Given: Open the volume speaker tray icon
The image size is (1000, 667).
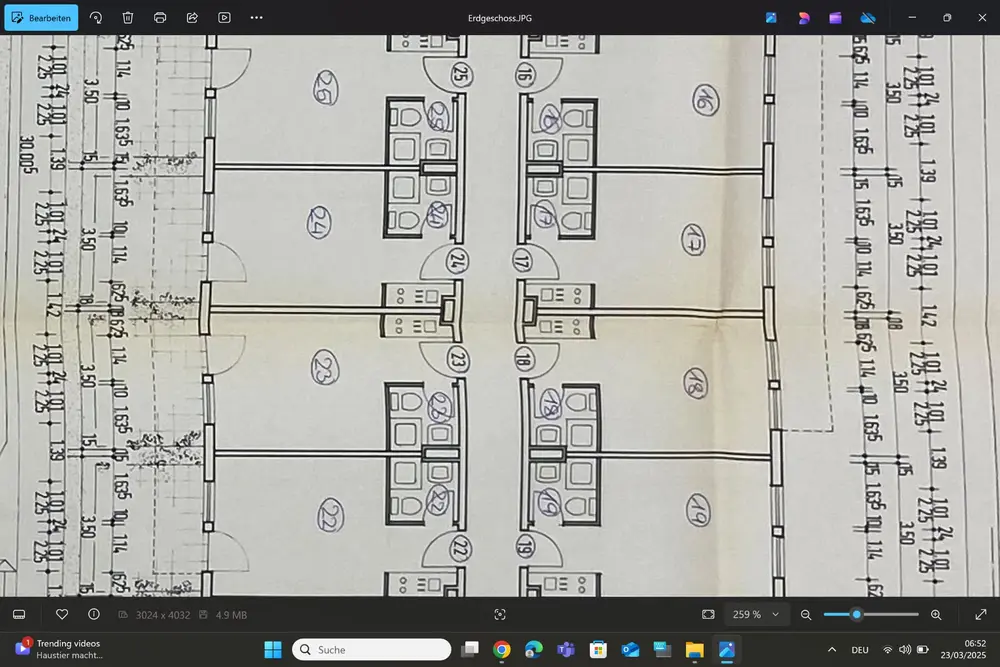Looking at the screenshot, I should pos(904,650).
